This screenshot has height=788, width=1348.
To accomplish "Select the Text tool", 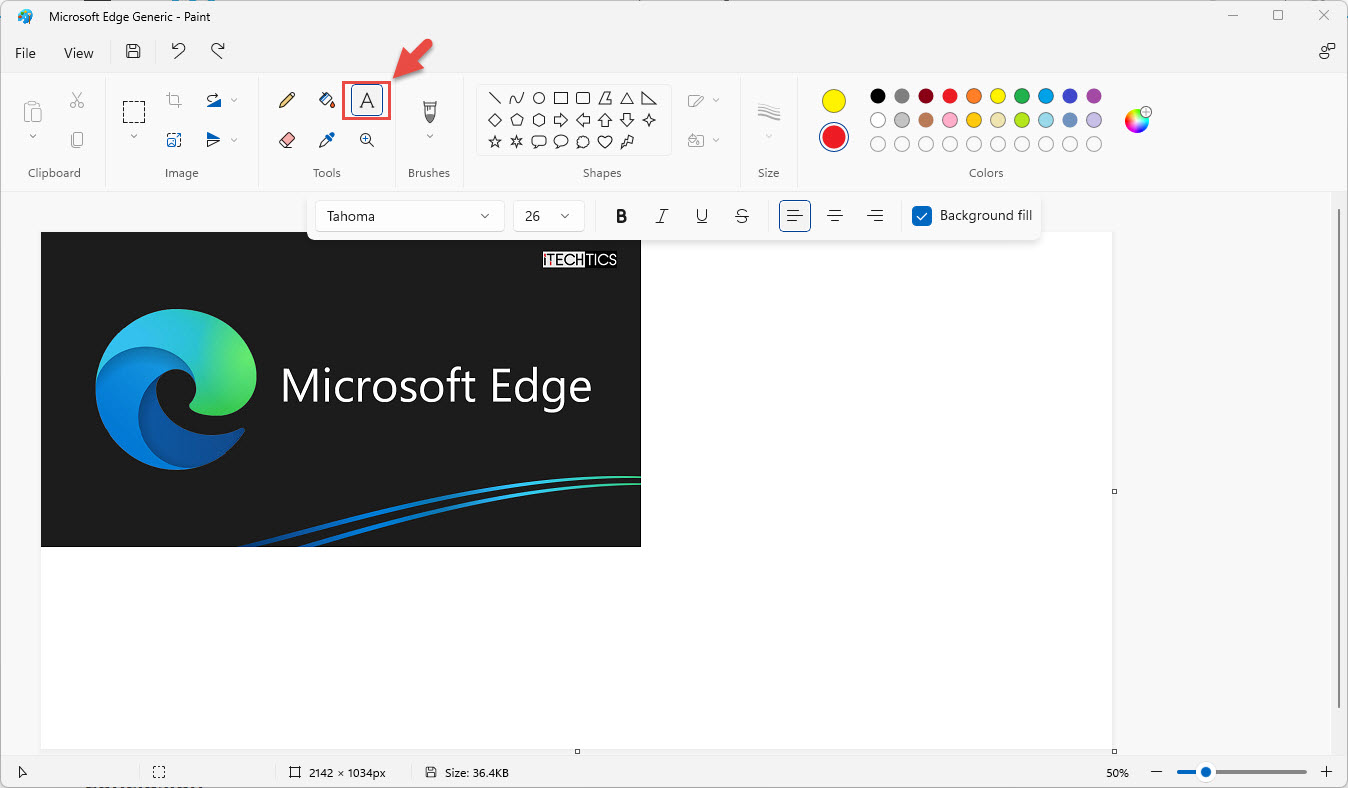I will [367, 100].
